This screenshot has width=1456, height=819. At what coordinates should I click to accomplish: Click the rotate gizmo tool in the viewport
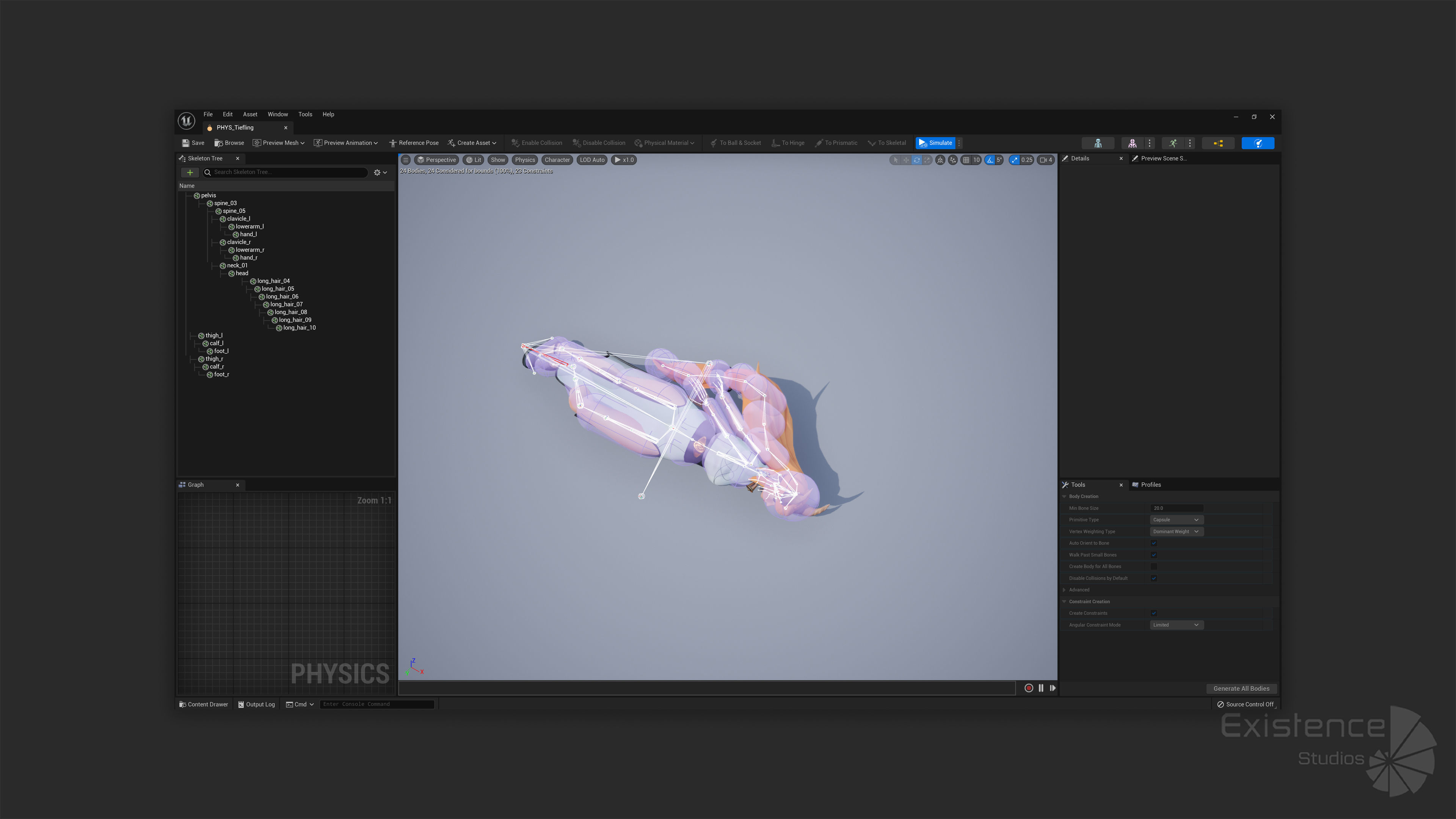[x=917, y=160]
